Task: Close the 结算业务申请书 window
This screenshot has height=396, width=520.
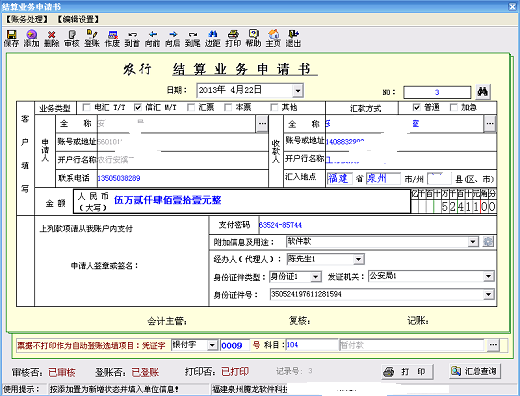Action: pos(513,7)
